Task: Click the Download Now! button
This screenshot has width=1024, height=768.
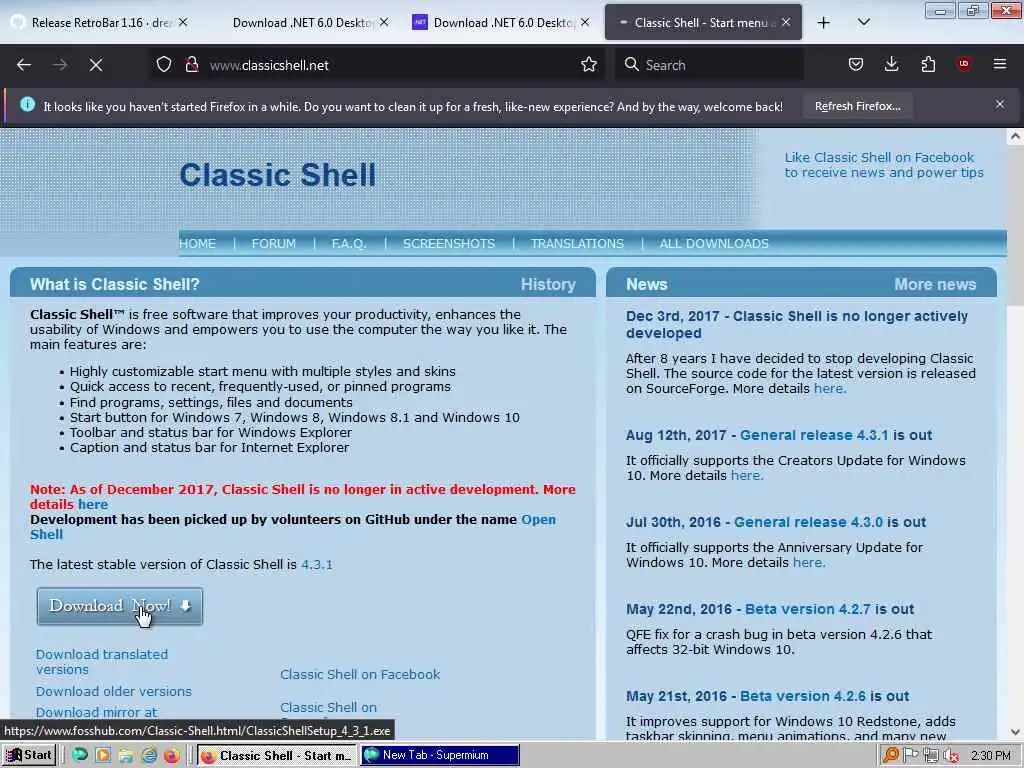Action: click(x=120, y=606)
